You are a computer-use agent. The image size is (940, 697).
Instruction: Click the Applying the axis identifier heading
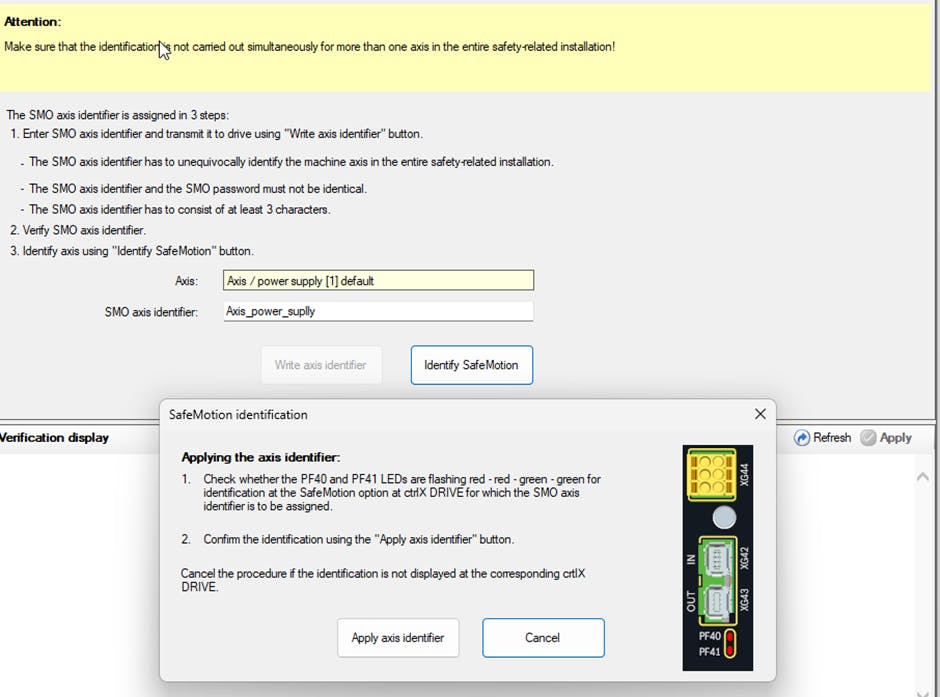click(260, 457)
